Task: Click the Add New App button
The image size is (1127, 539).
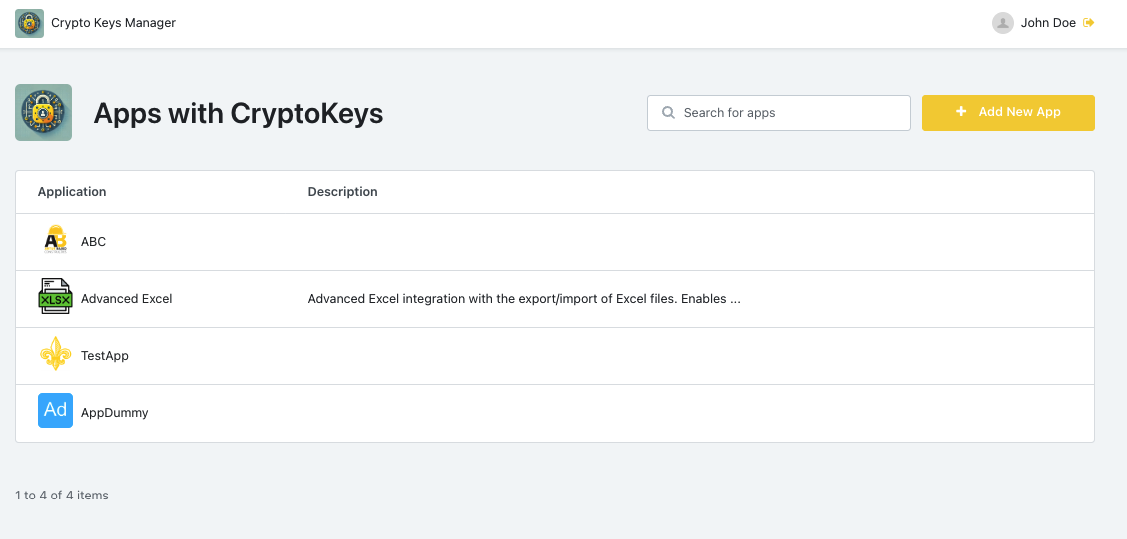Action: click(x=1008, y=113)
